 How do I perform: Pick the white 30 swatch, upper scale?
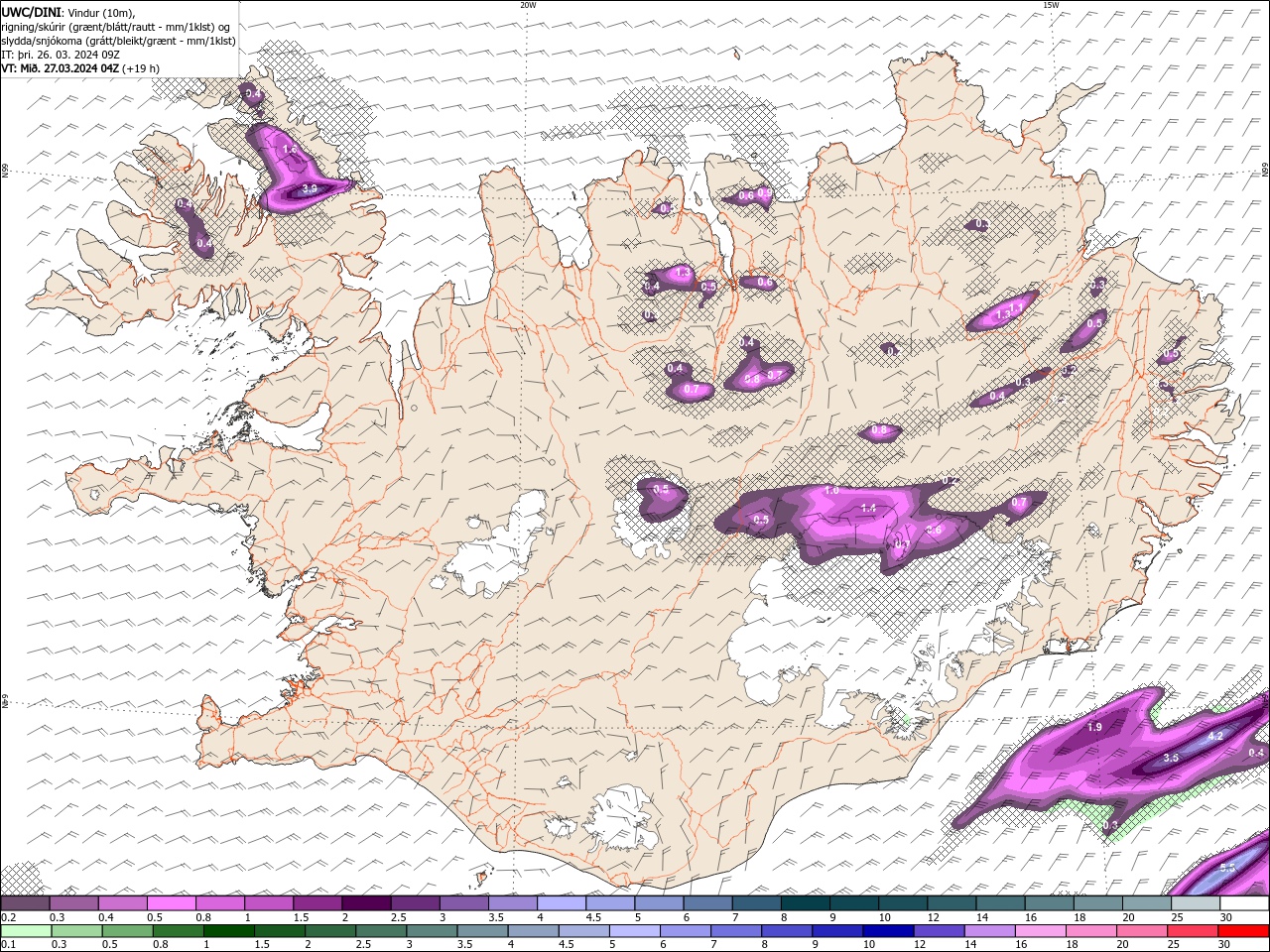[x=1244, y=903]
